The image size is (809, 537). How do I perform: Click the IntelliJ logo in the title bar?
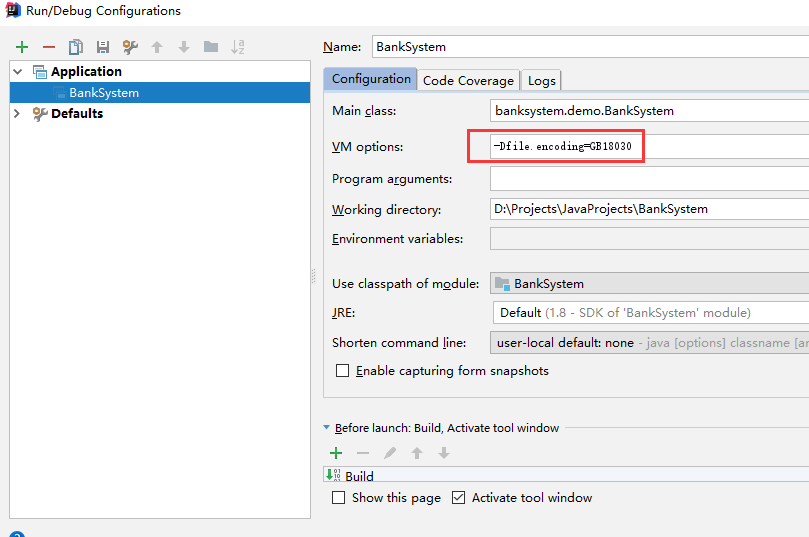tap(13, 10)
